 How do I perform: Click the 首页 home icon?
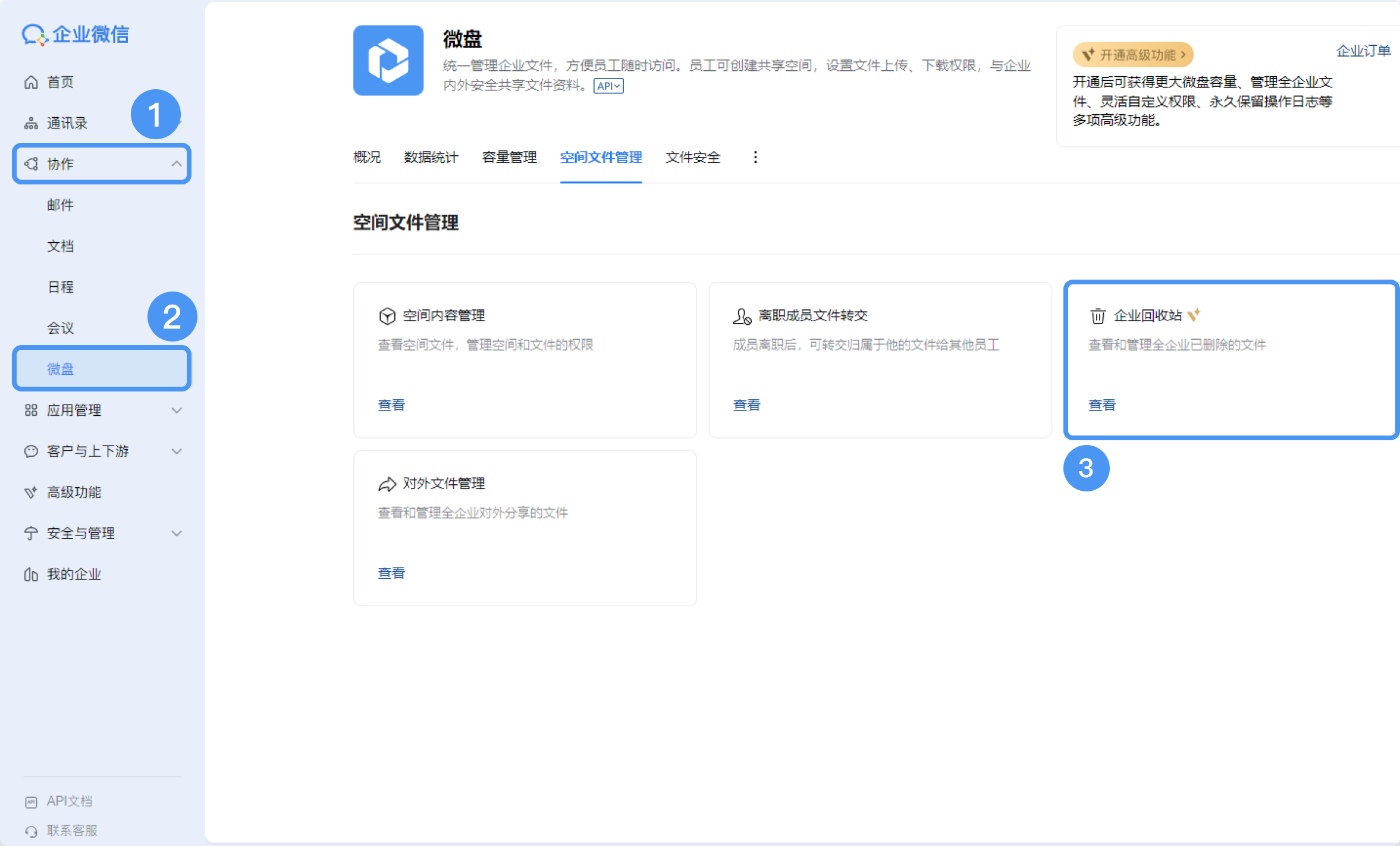pos(31,82)
